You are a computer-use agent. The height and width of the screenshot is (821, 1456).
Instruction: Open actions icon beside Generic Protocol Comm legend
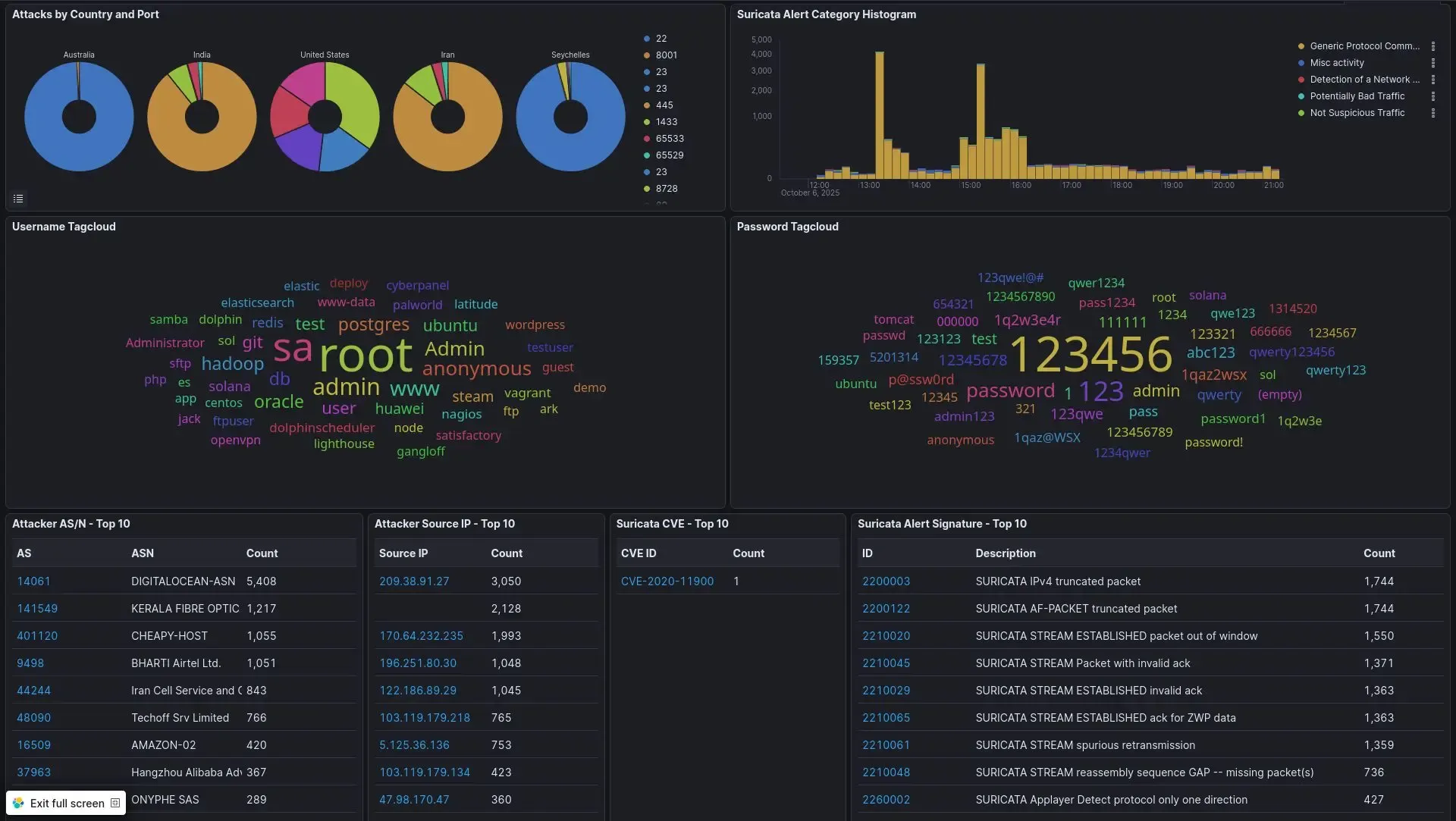pyautogui.click(x=1433, y=45)
